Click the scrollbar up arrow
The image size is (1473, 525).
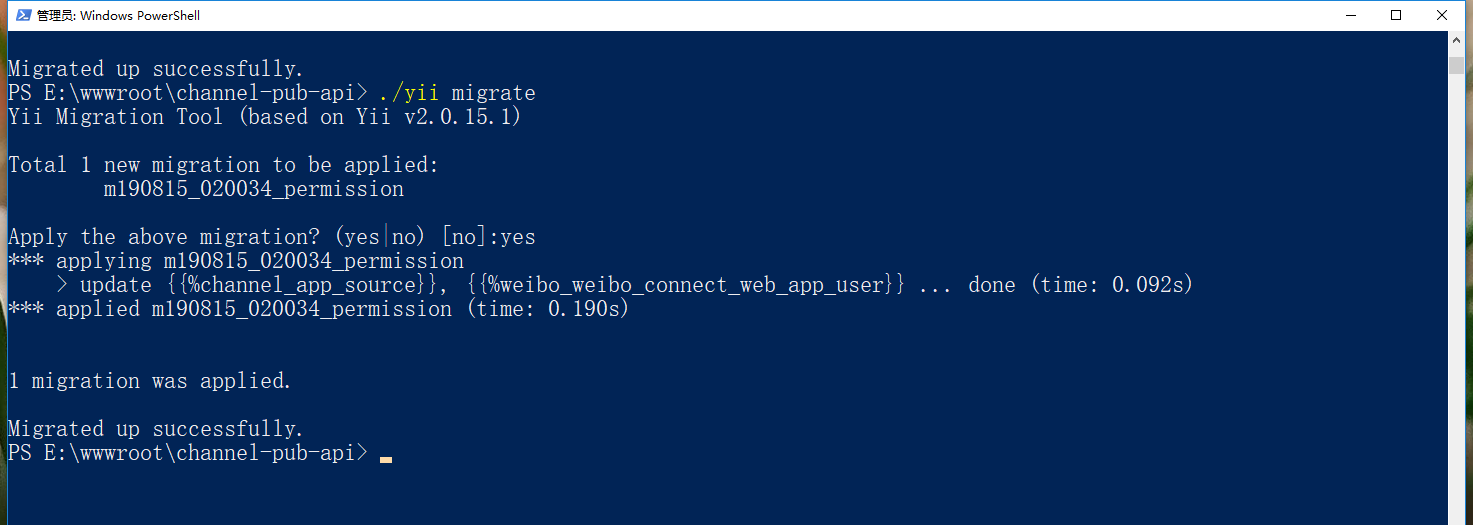pos(1456,42)
